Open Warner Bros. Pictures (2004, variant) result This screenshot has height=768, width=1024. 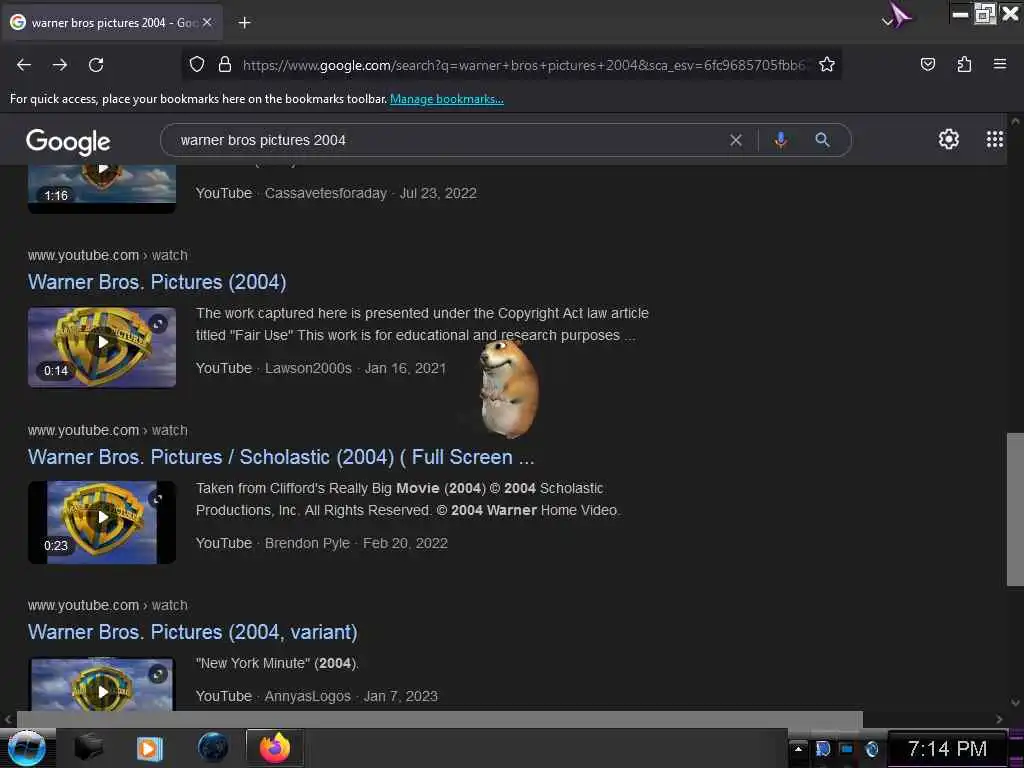point(193,632)
